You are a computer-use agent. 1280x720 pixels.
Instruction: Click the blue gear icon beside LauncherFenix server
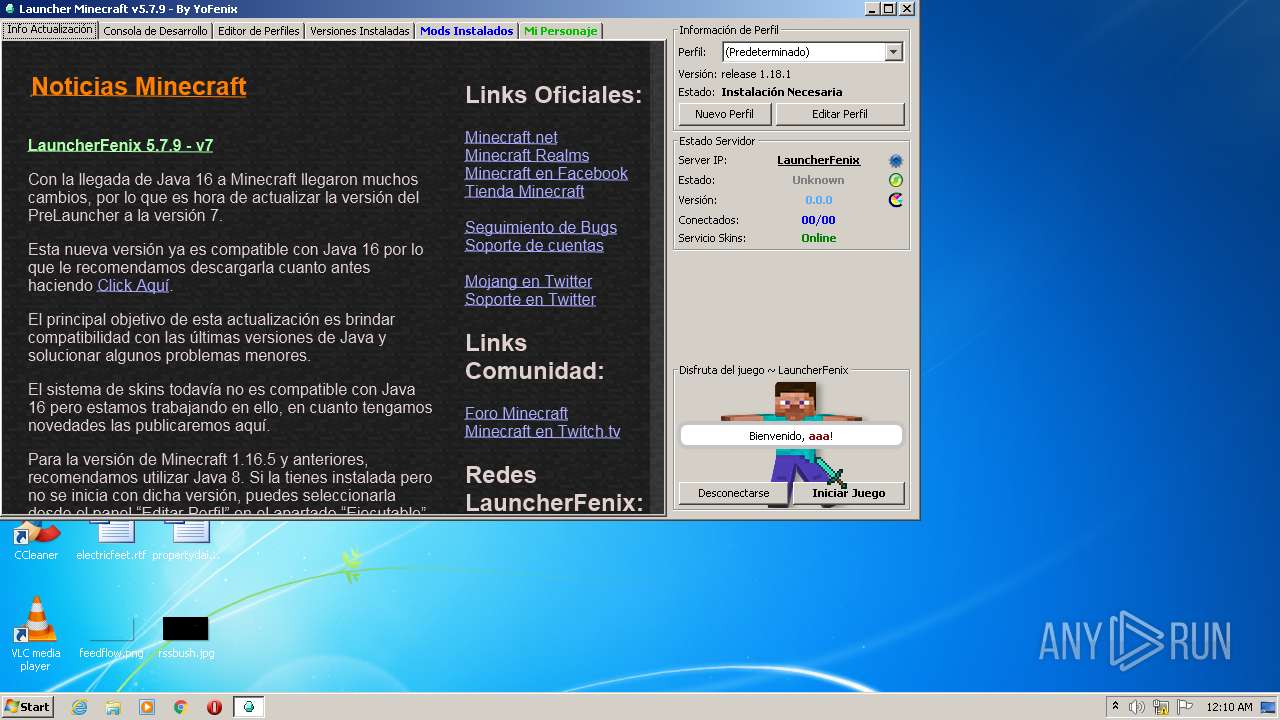coord(896,161)
